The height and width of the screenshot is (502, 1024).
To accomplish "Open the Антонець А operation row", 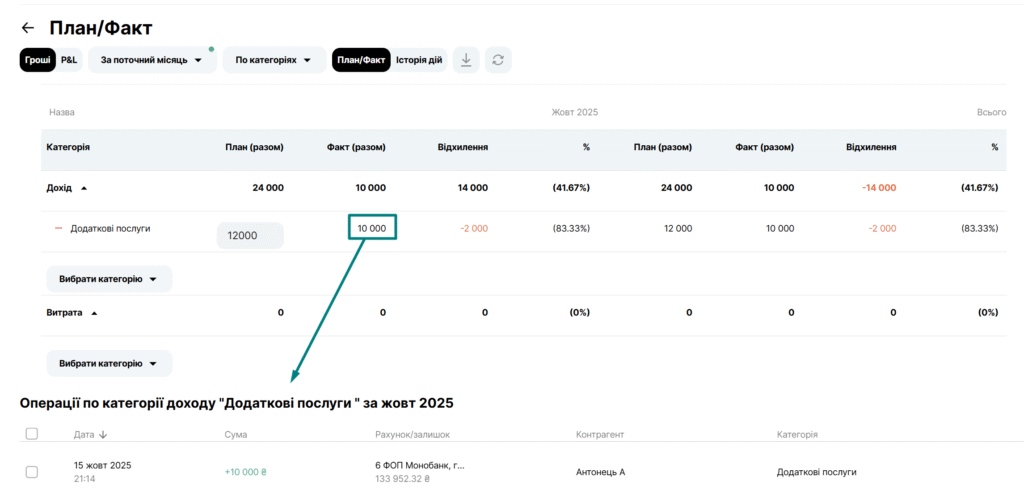I will point(600,472).
